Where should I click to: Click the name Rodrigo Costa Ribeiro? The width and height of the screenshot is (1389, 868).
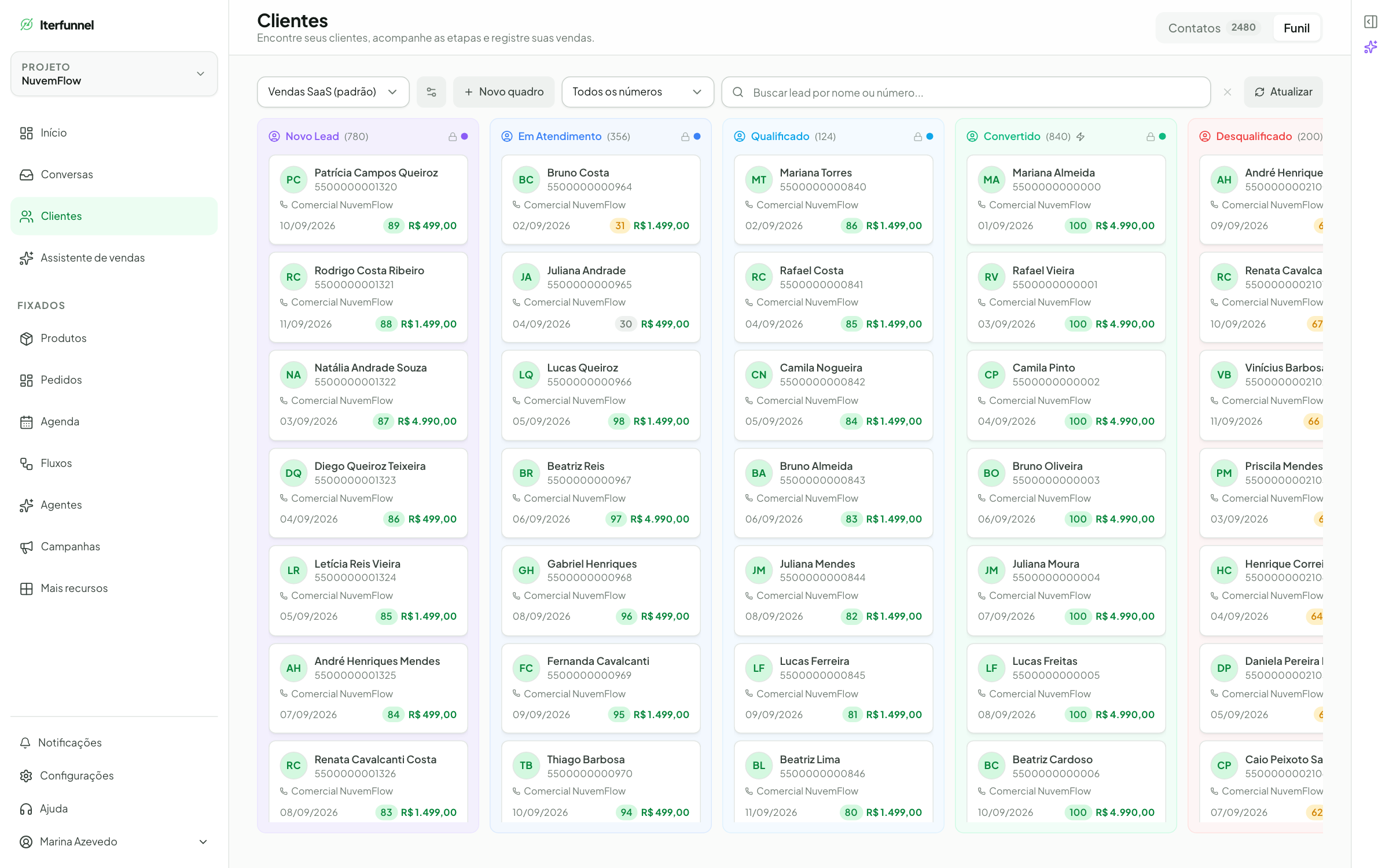[369, 271]
